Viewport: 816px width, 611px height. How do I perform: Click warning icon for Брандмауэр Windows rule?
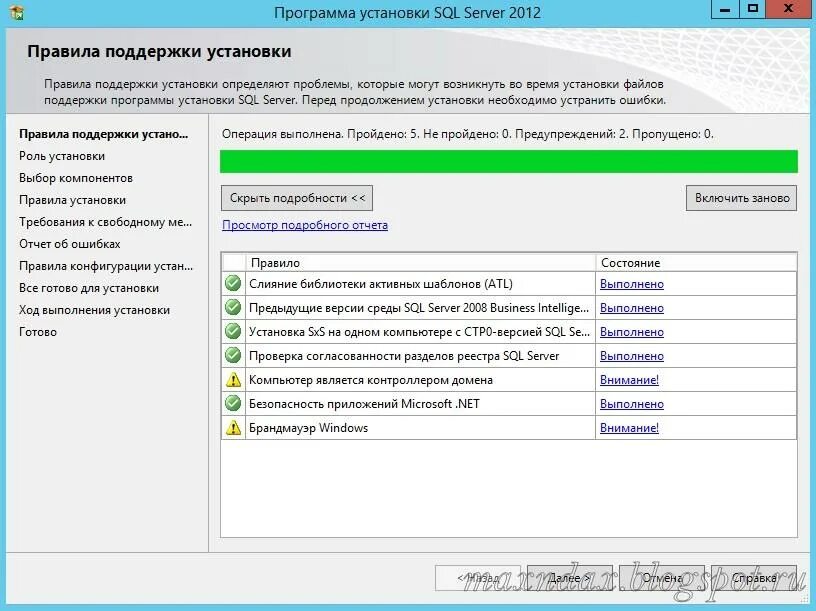pos(233,428)
